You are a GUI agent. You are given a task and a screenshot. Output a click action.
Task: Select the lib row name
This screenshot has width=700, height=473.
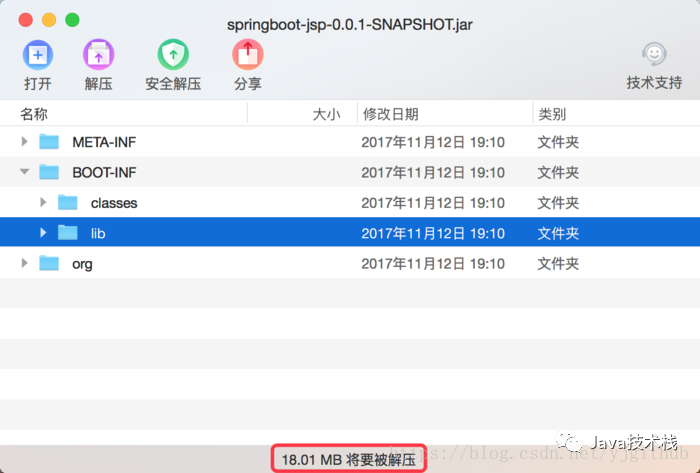pos(98,233)
